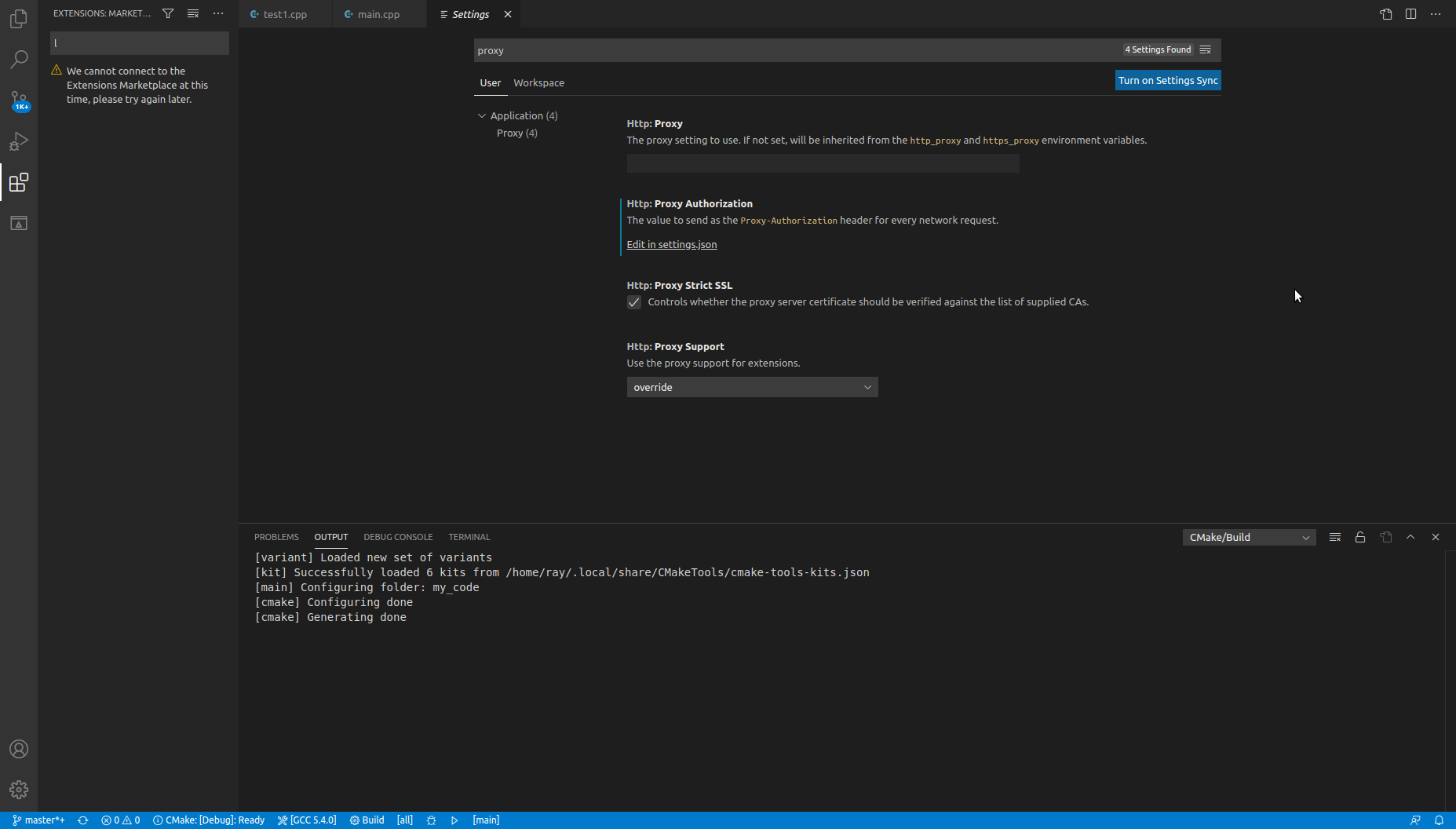Launch the target with play icon
This screenshot has width=1456, height=829.
point(454,820)
